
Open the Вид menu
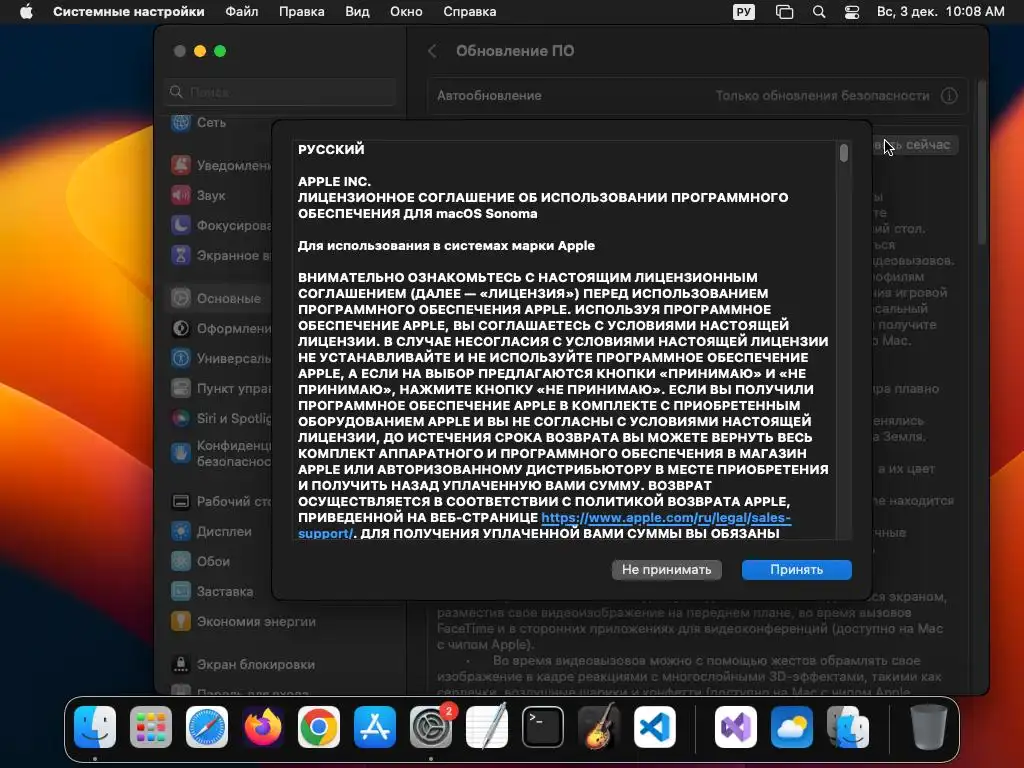point(357,12)
